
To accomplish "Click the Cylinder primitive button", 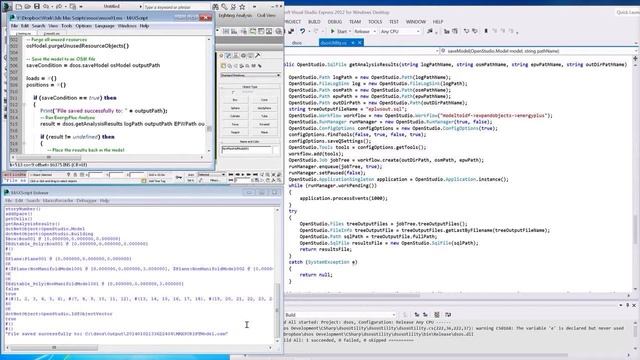I will (235, 116).
